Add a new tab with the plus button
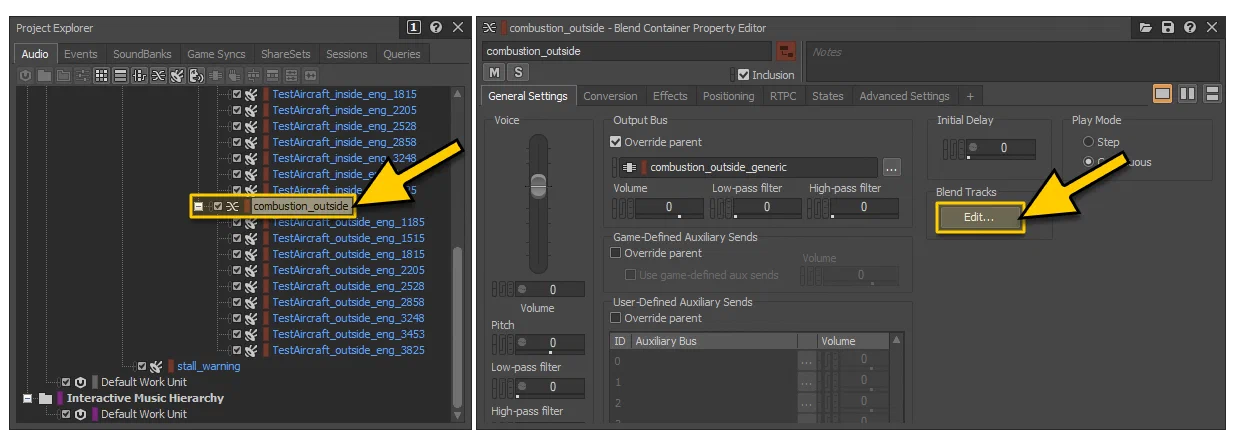Viewport: 1236px width, 446px height. click(969, 96)
